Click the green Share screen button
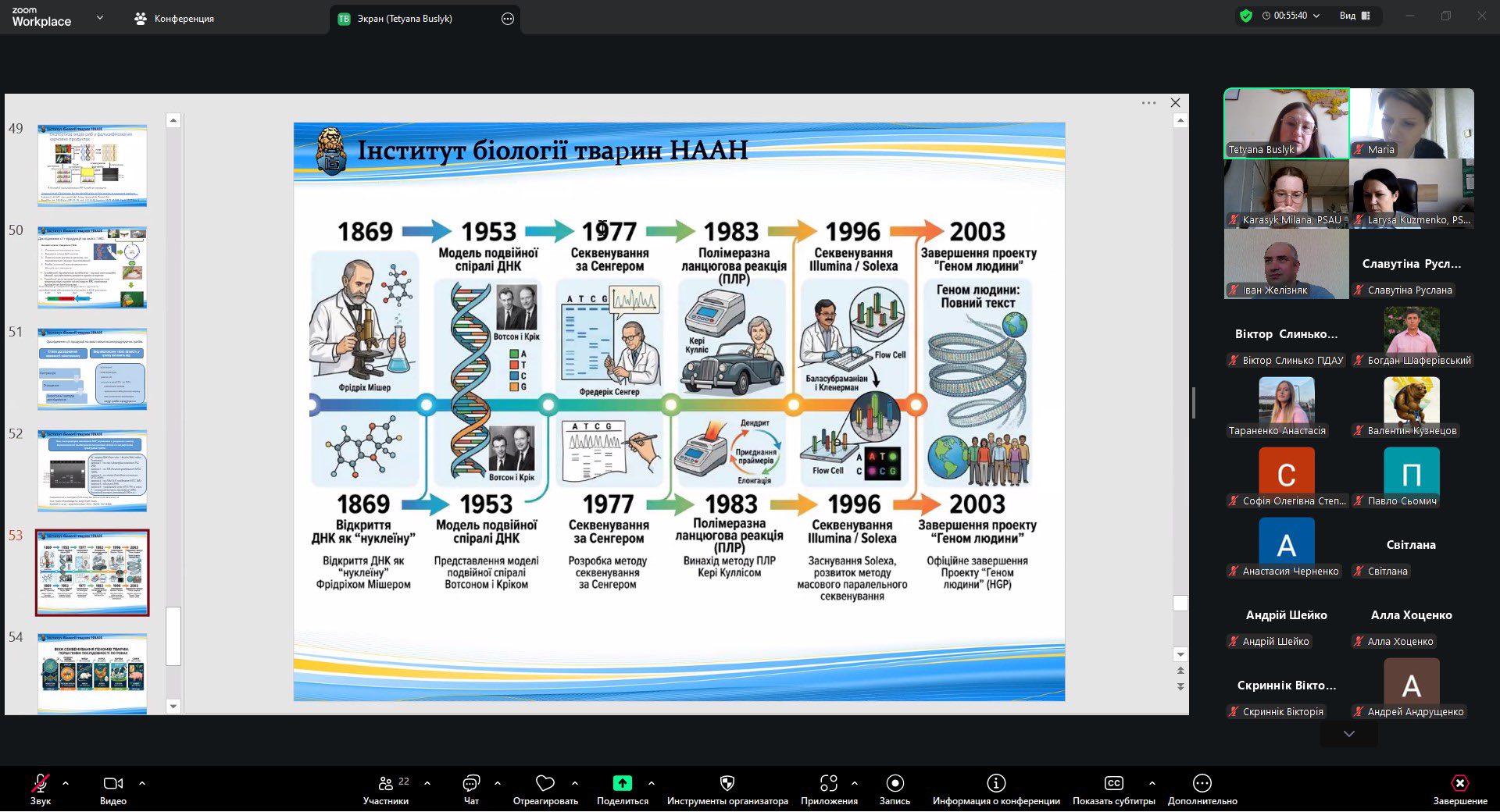1500x812 pixels. [x=622, y=783]
